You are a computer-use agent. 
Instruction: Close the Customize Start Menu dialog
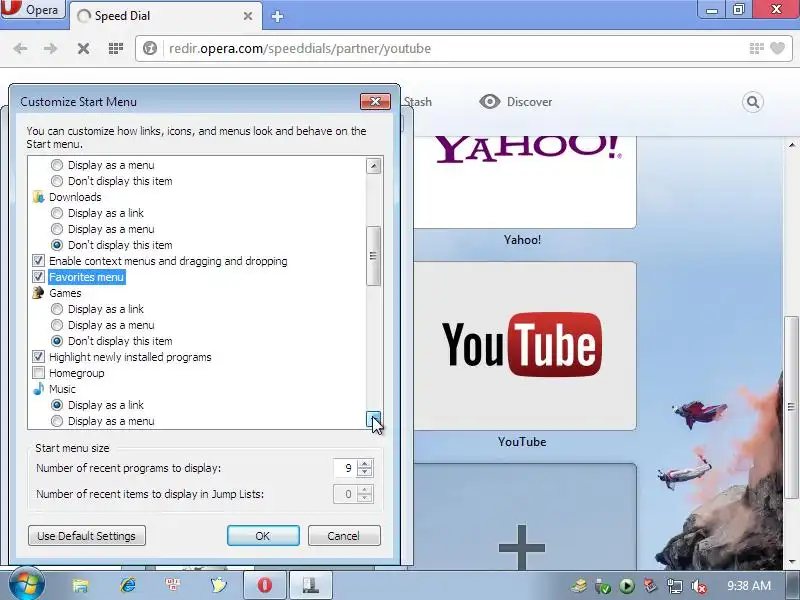pyautogui.click(x=375, y=102)
